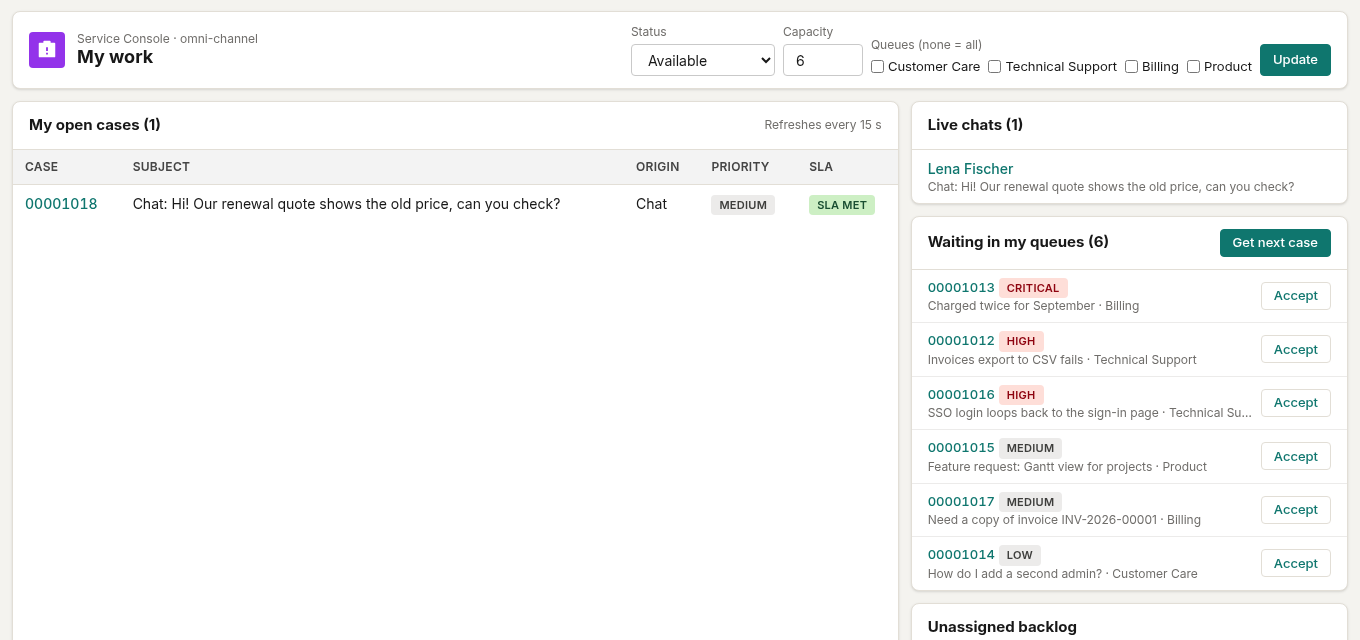
Task: Open Lena Fischer live chat
Action: click(x=970, y=169)
